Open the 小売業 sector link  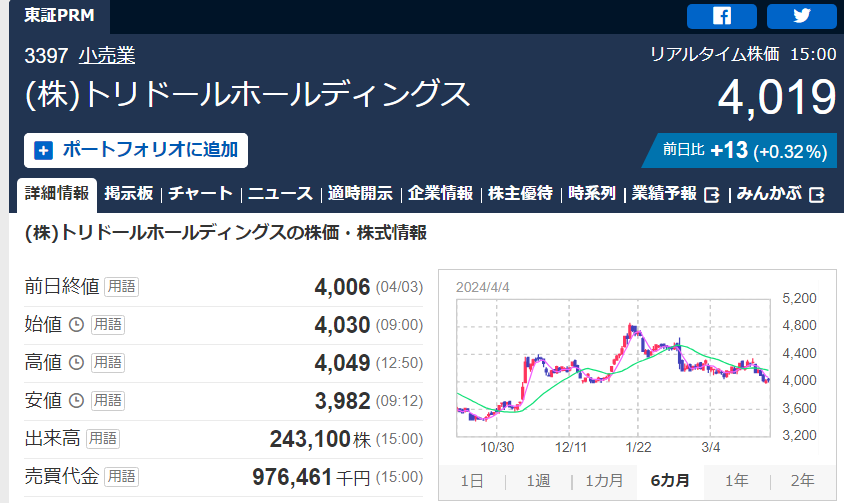pyautogui.click(x=107, y=55)
